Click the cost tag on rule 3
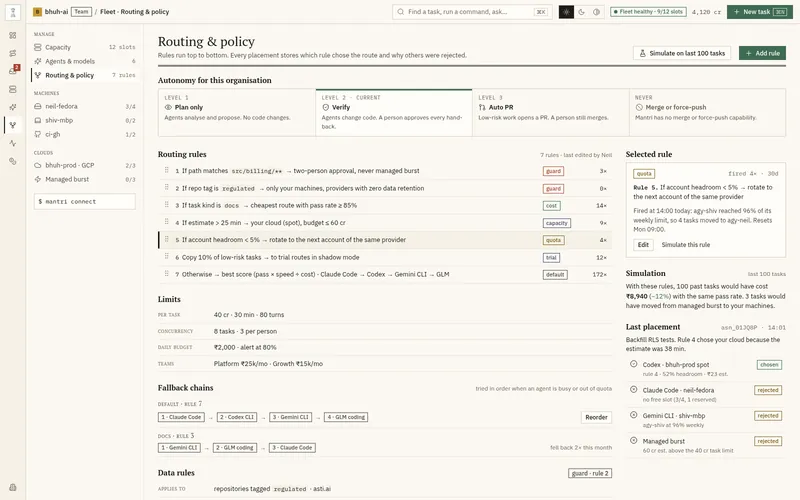 click(552, 206)
